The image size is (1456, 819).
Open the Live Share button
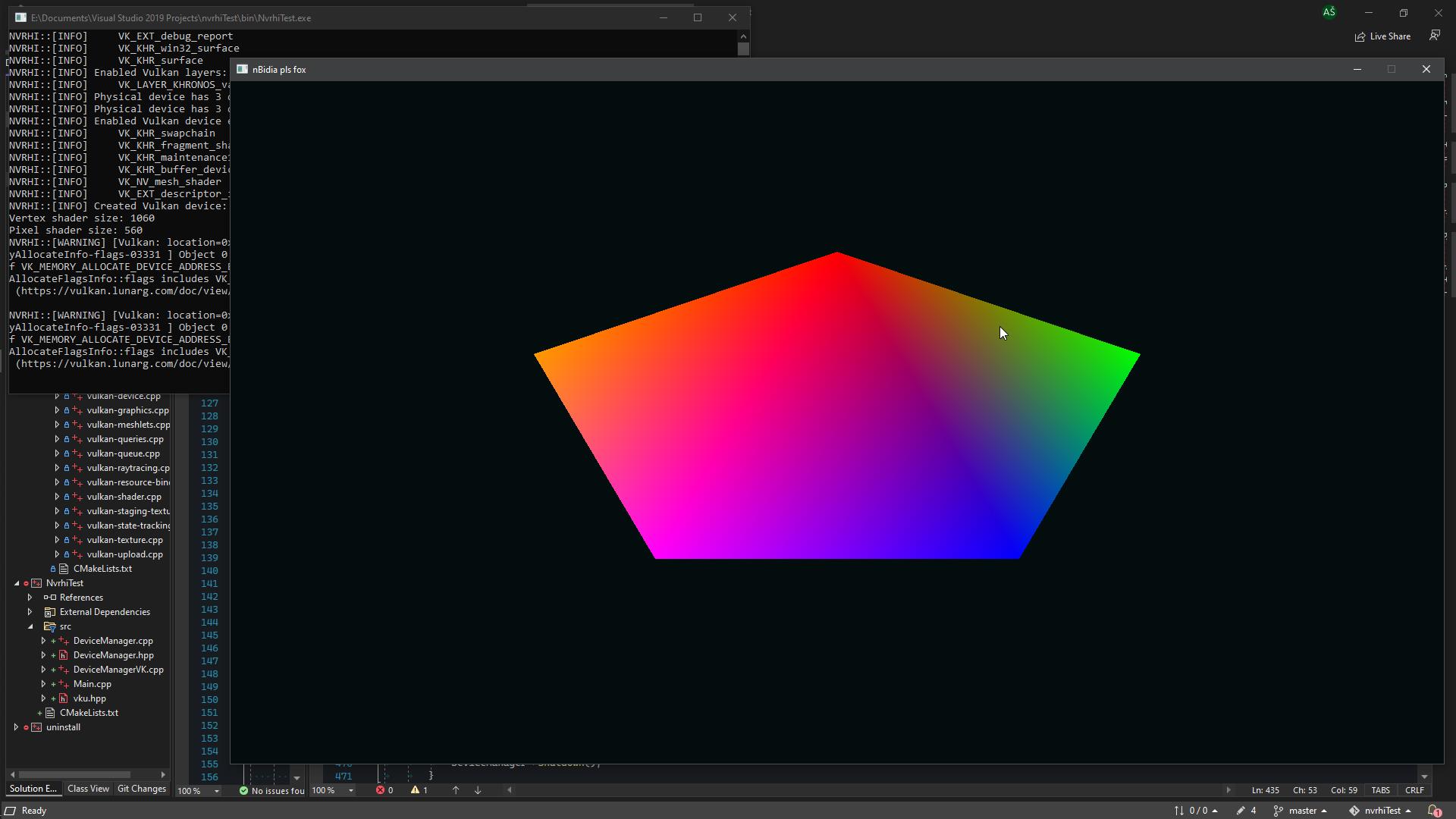point(1383,36)
